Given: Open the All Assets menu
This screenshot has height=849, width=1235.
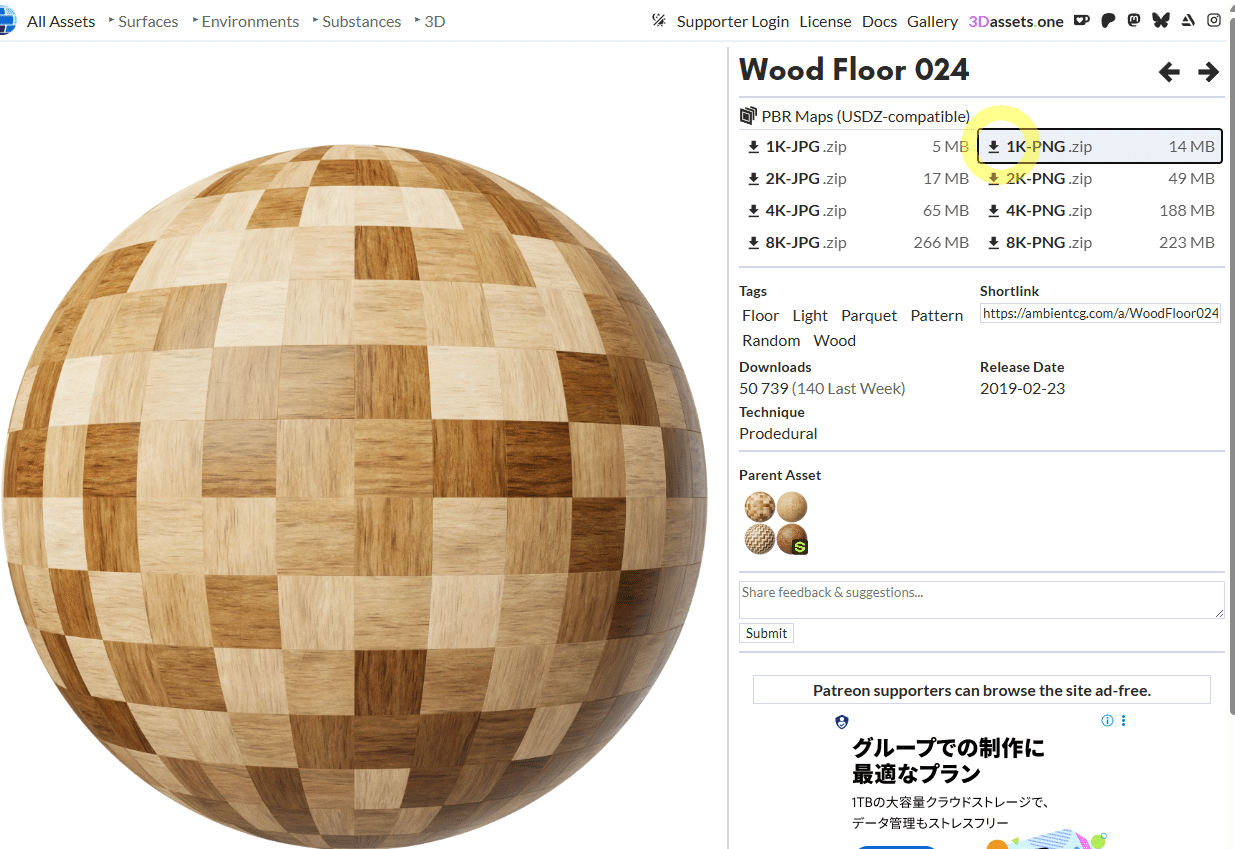Looking at the screenshot, I should click(x=61, y=21).
